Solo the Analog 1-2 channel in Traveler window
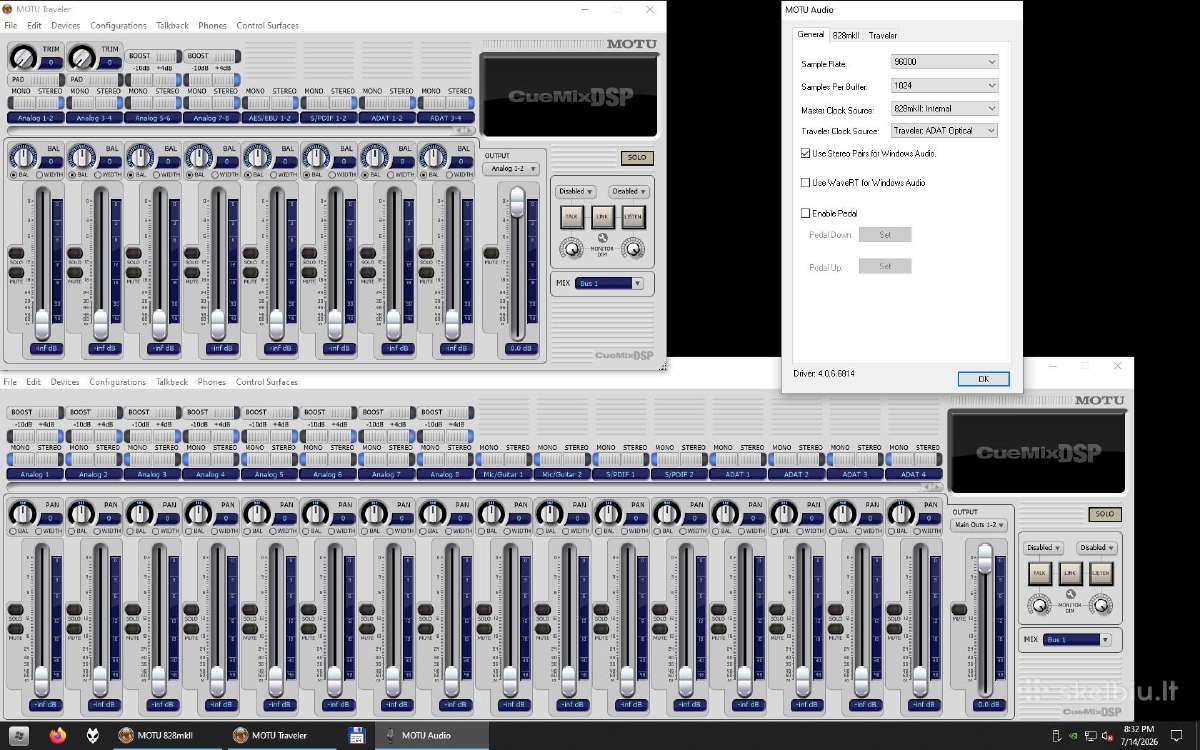 16,253
